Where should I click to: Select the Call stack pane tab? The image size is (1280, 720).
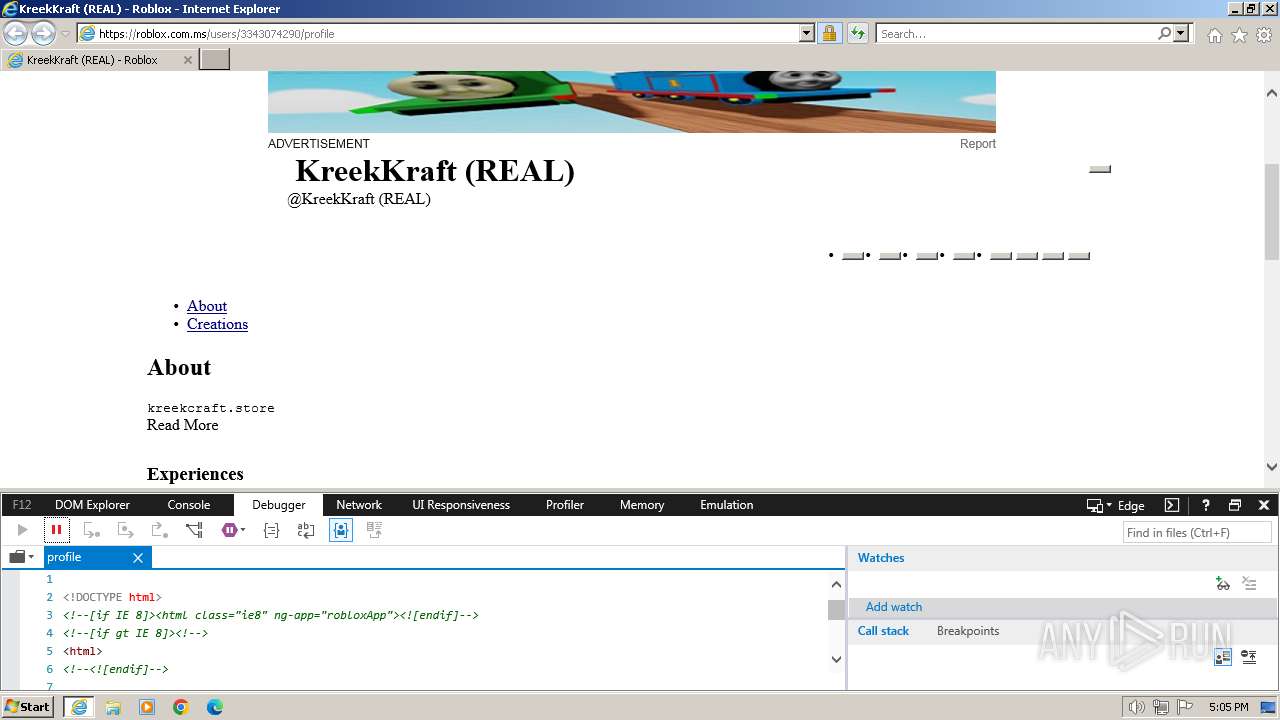883,631
